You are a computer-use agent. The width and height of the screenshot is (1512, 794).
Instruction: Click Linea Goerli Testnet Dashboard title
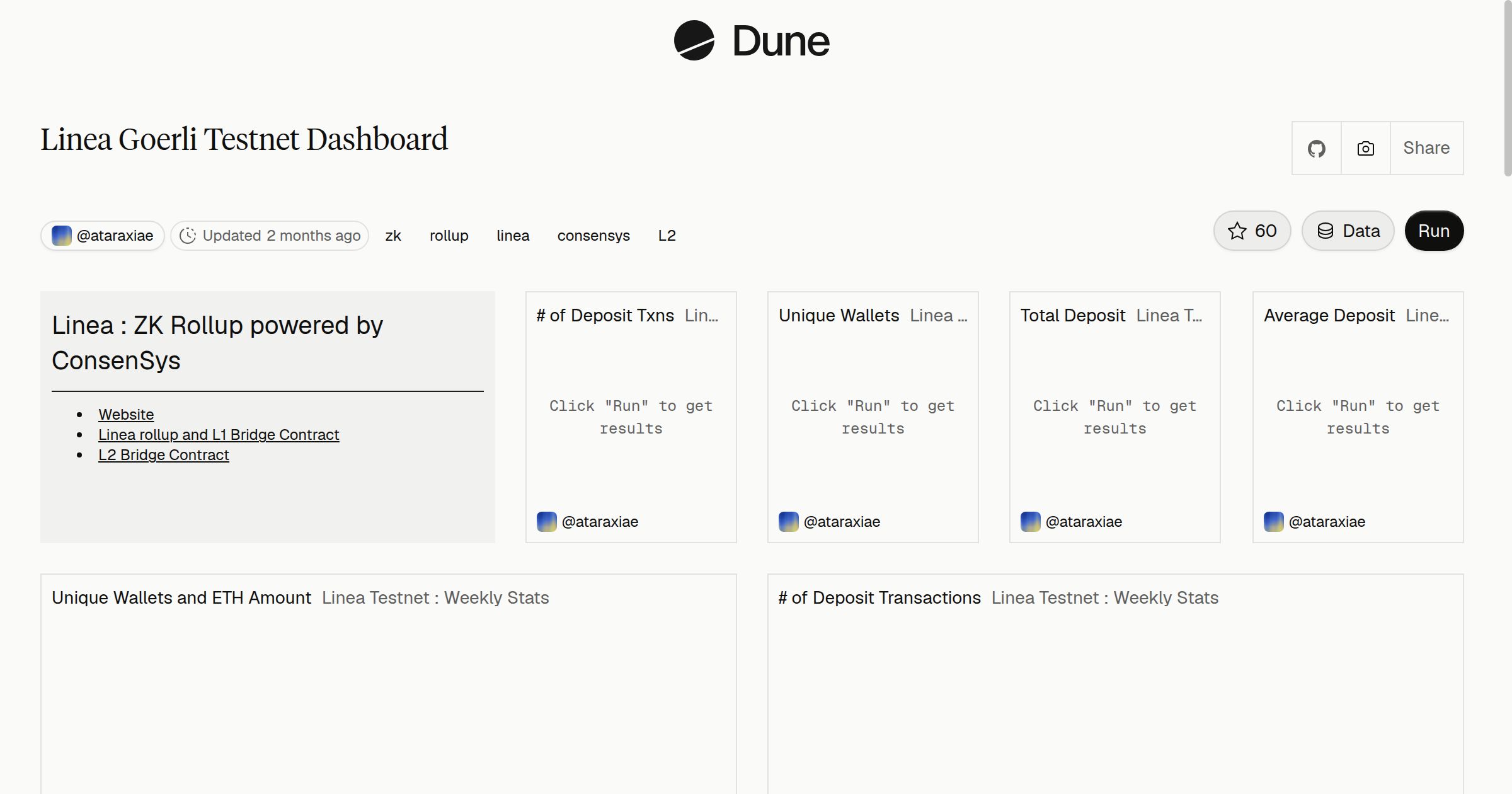click(x=244, y=139)
